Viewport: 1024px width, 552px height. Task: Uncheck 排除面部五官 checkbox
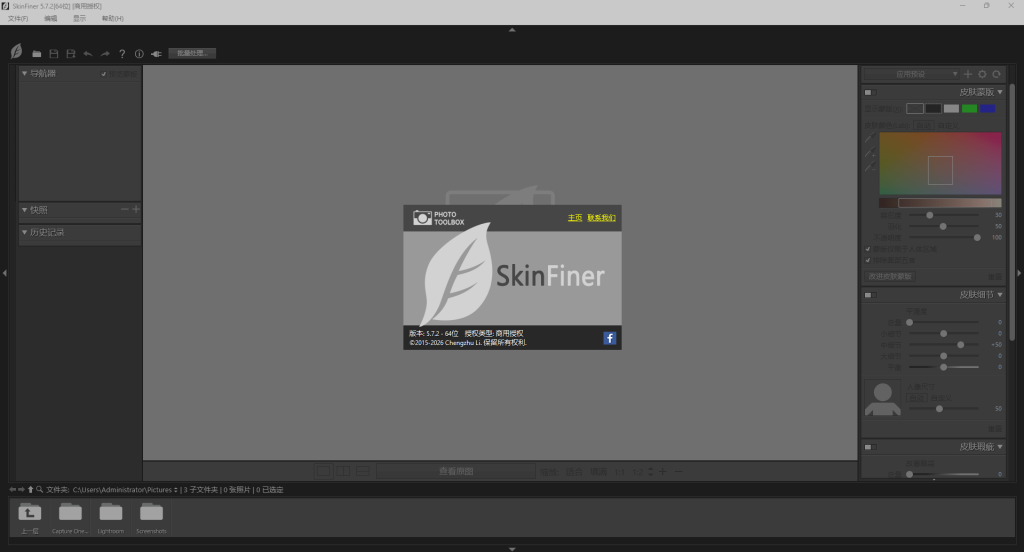pos(868,260)
